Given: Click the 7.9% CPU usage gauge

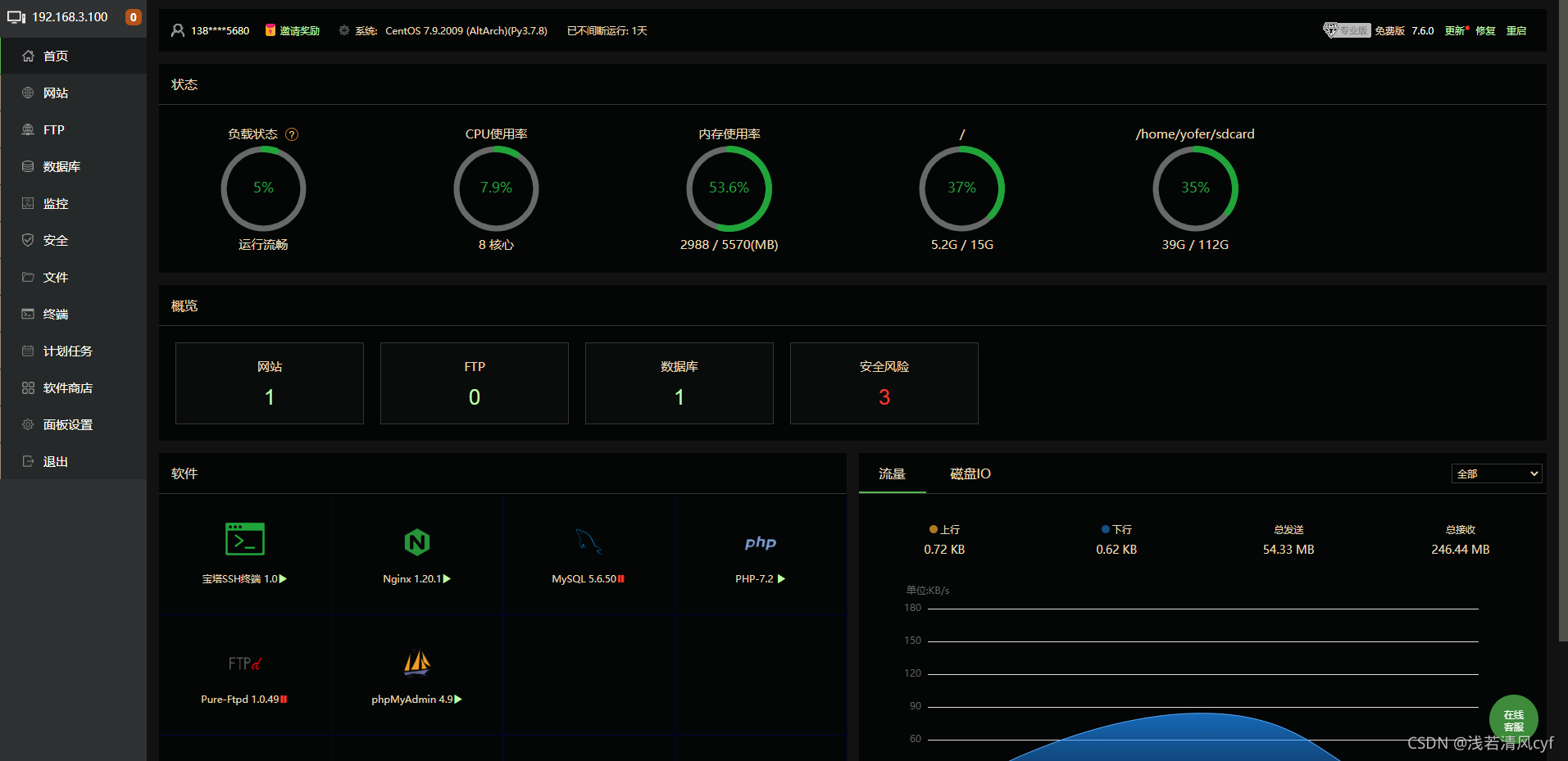Looking at the screenshot, I should (x=496, y=188).
